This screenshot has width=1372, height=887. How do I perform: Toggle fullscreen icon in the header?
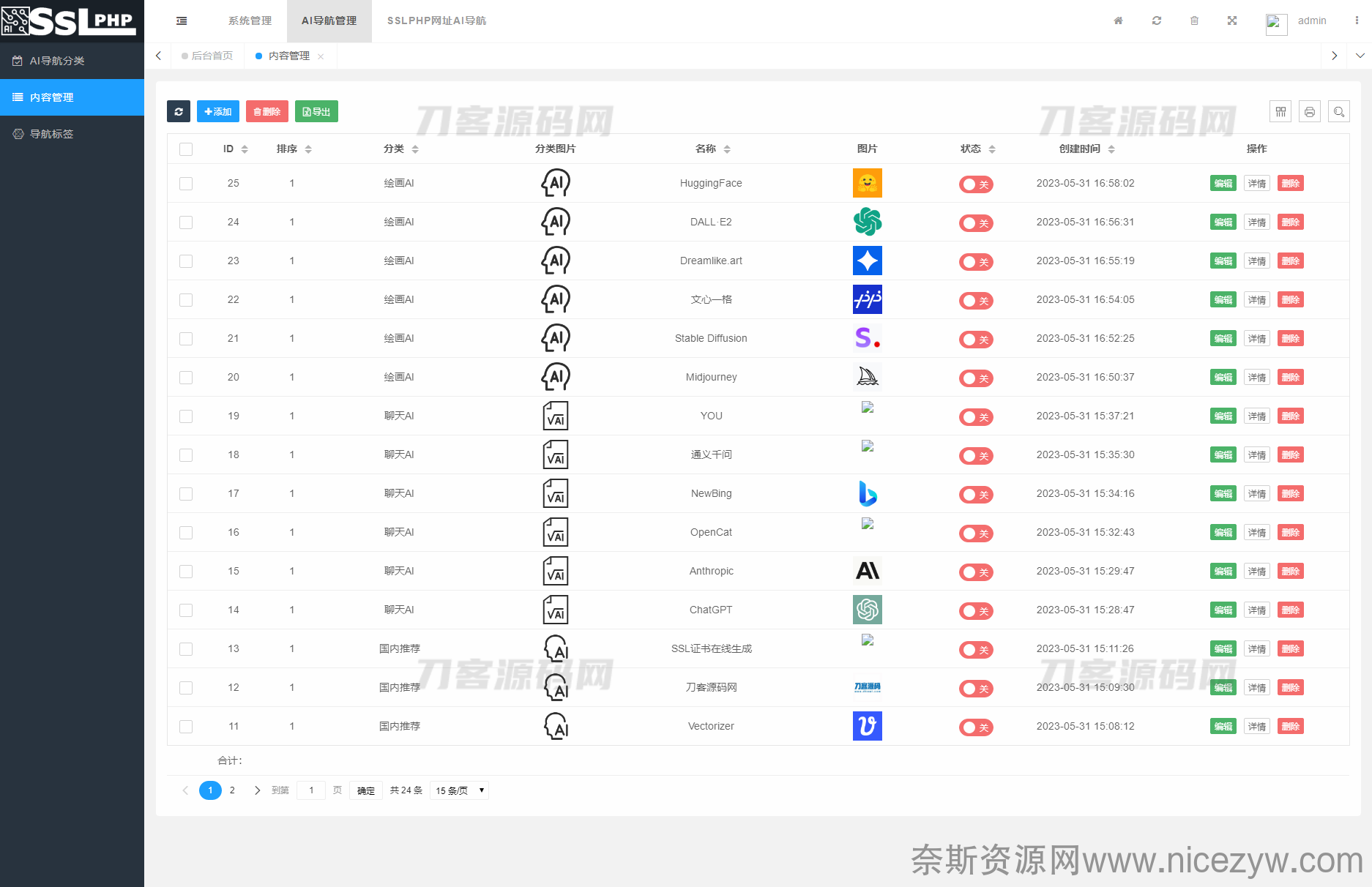[1232, 20]
